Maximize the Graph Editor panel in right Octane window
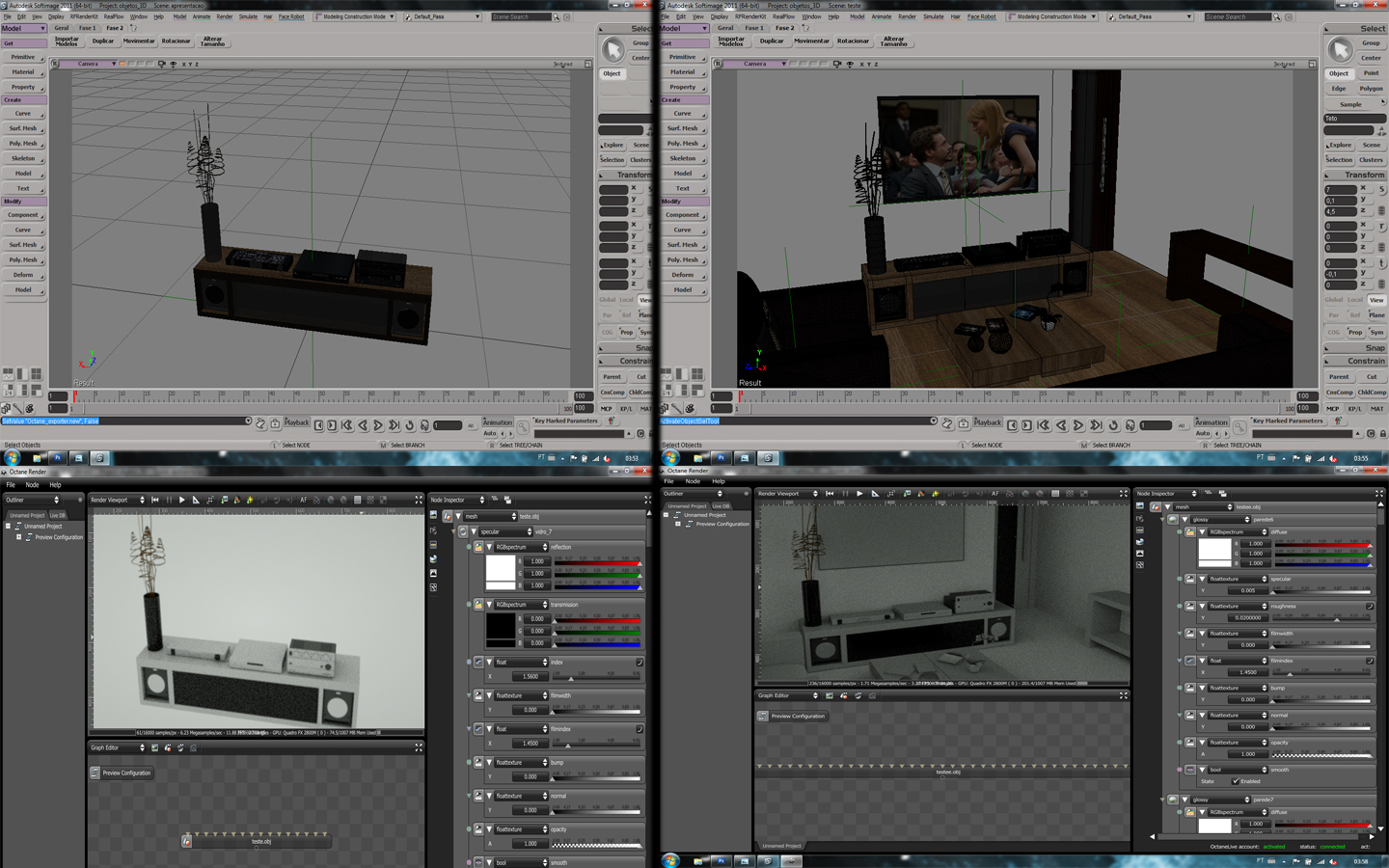The height and width of the screenshot is (868, 1389). pyautogui.click(x=1123, y=695)
